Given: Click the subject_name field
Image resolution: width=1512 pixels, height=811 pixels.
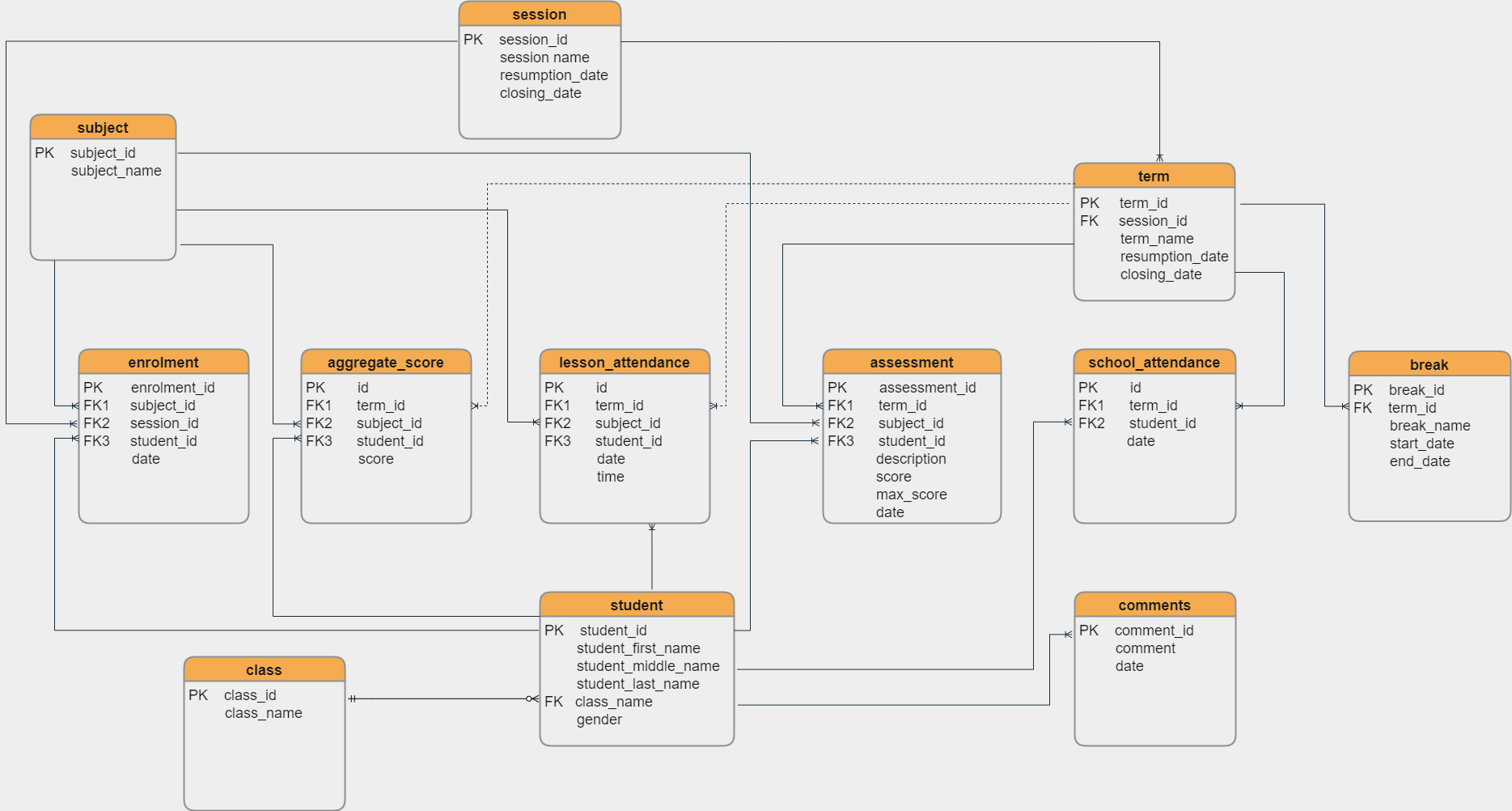Looking at the screenshot, I should click(x=116, y=171).
